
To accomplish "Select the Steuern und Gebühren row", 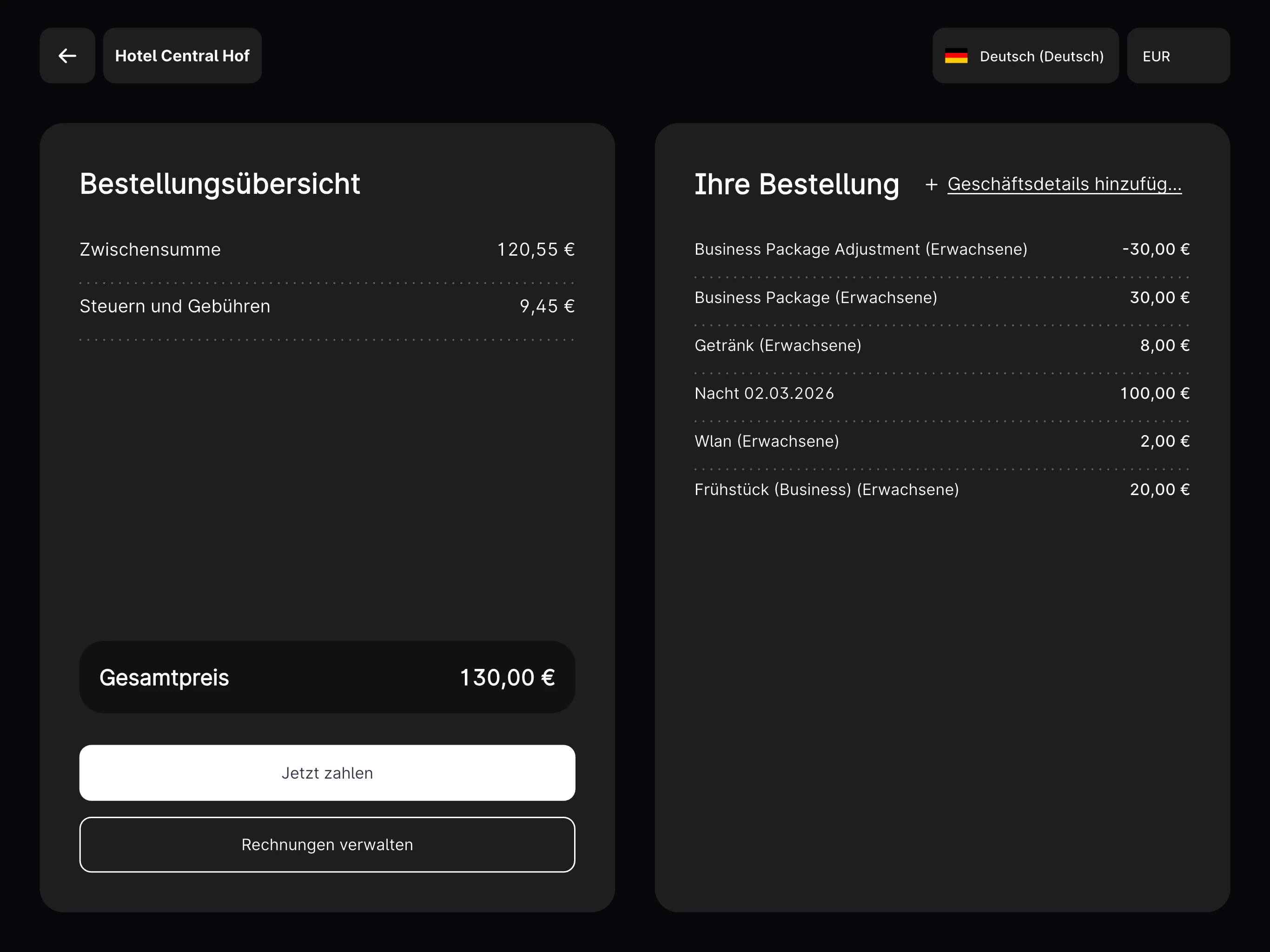I will pyautogui.click(x=327, y=306).
